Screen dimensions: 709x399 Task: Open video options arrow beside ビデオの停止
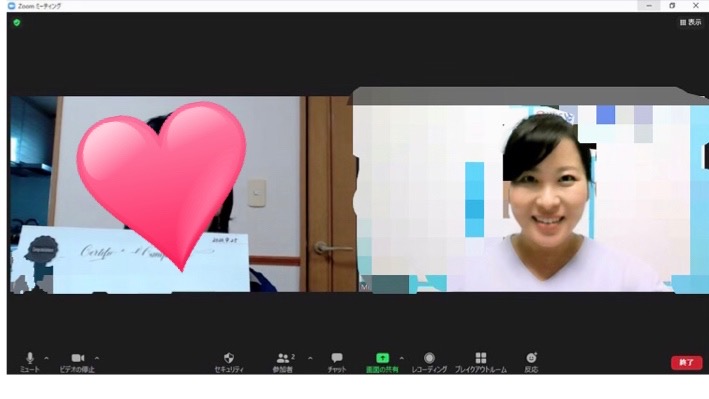(97, 358)
